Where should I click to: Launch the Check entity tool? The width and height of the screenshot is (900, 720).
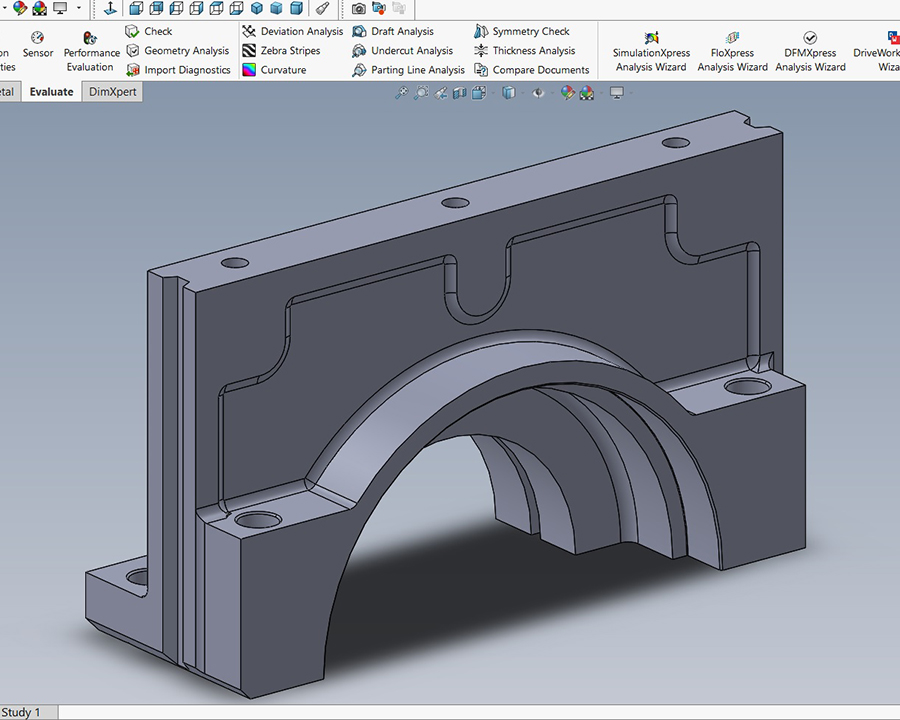[x=149, y=31]
